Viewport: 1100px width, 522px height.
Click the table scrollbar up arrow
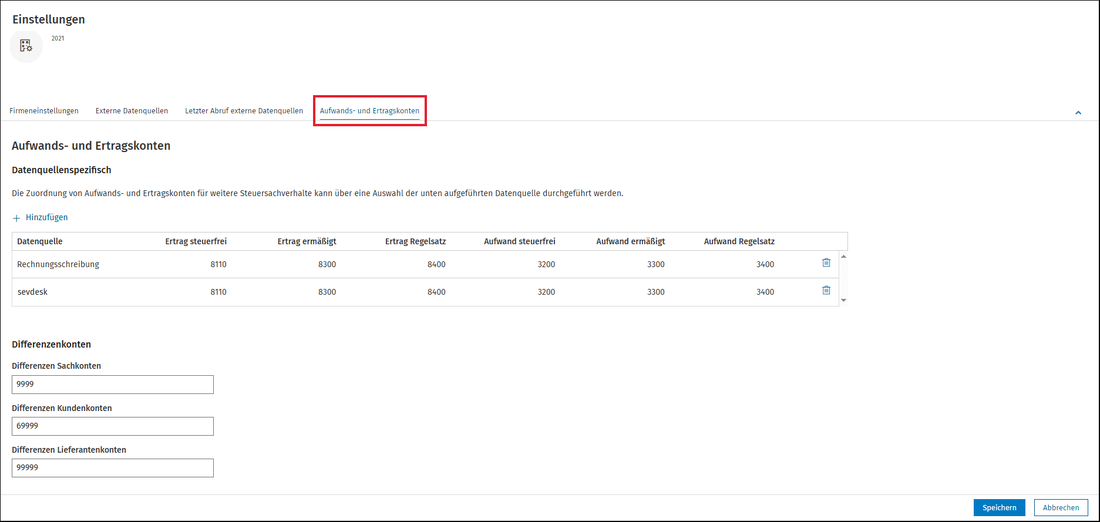click(843, 257)
